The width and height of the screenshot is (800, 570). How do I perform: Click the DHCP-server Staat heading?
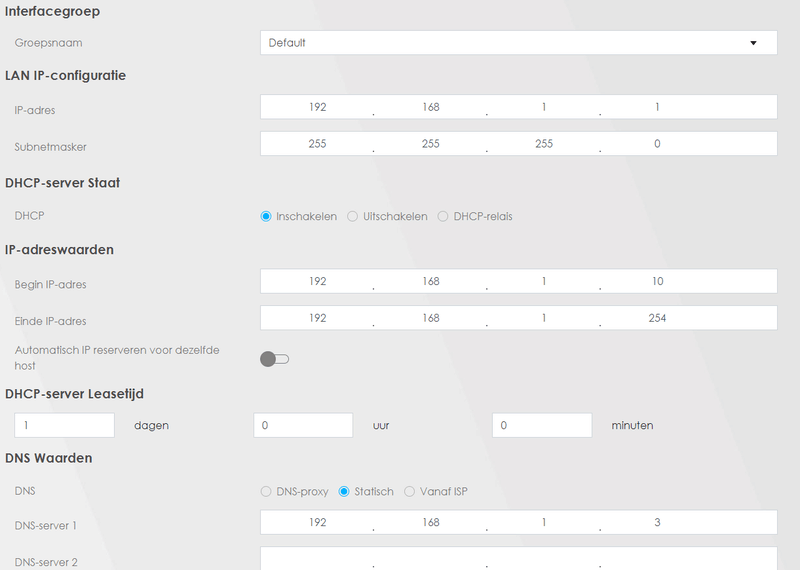pos(62,183)
